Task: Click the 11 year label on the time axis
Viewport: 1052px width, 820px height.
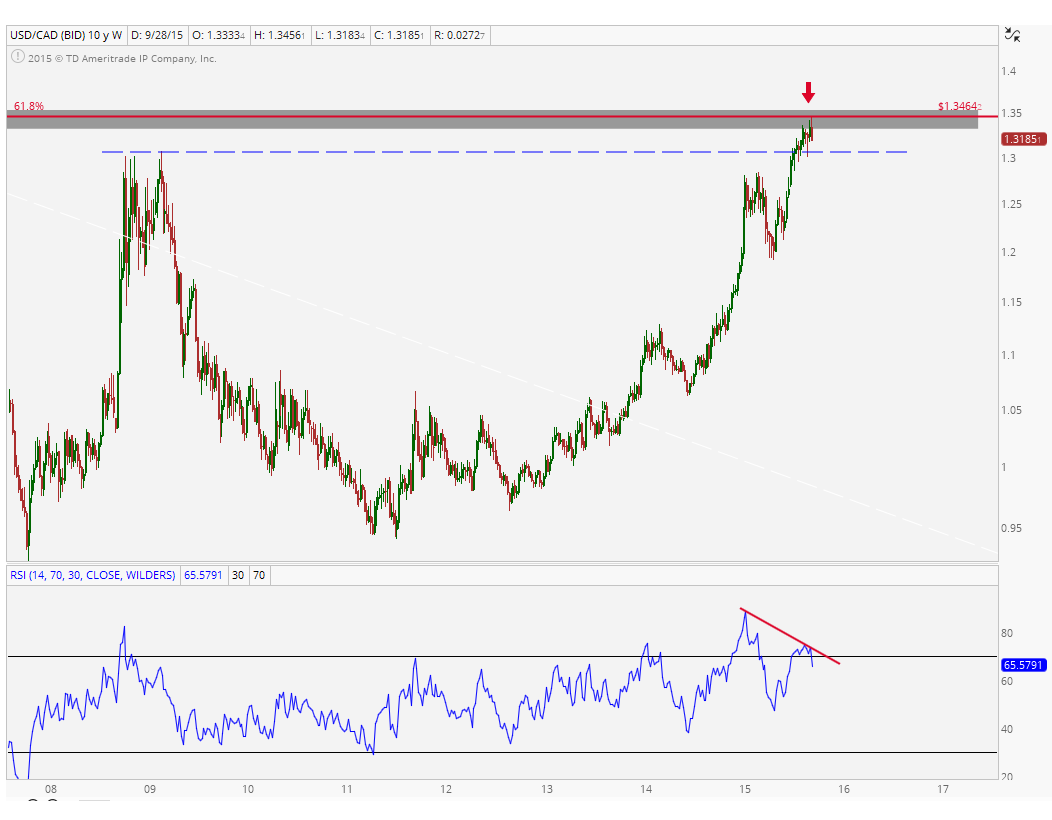Action: coord(347,789)
